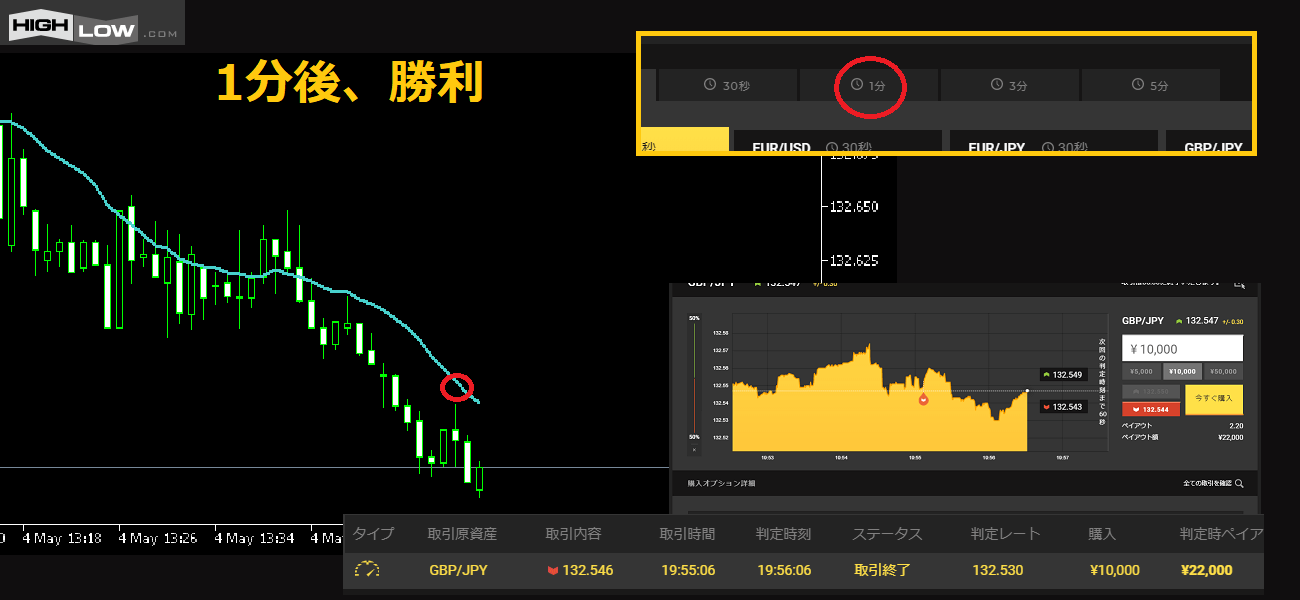Screen dimensions: 1300x600
Task: Click the ¥10,000 investment amount field
Action: (x=1182, y=348)
